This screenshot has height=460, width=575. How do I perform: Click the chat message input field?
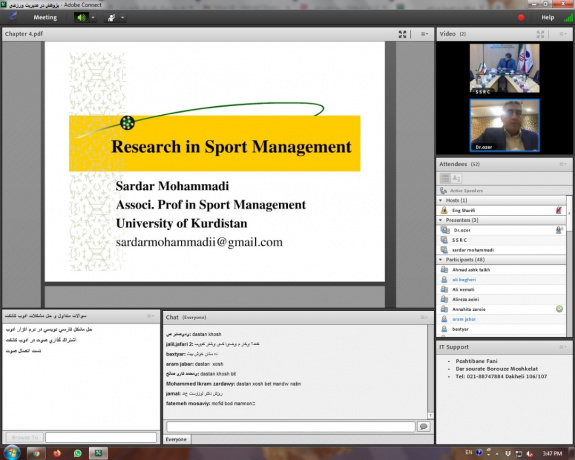point(290,427)
